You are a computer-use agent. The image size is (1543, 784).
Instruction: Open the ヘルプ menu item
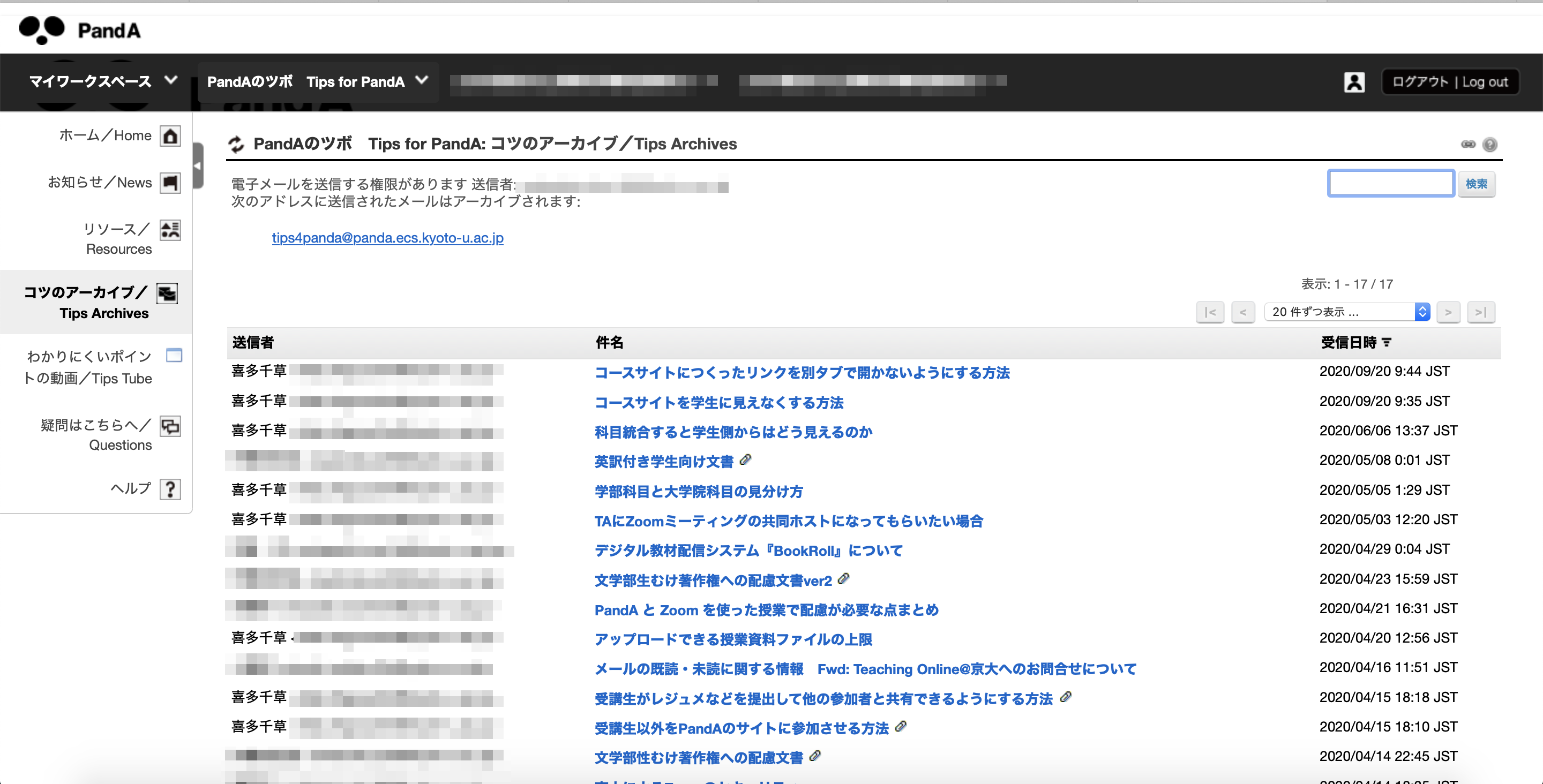pos(131,489)
